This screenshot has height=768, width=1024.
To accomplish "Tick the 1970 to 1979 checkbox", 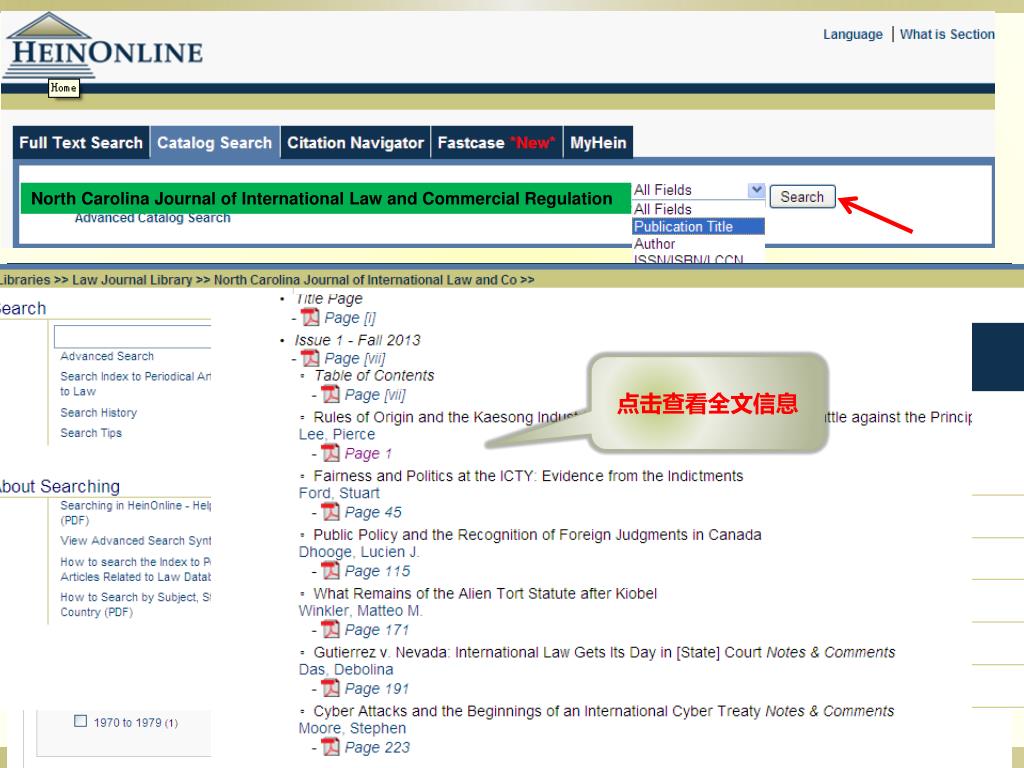I will (x=80, y=721).
